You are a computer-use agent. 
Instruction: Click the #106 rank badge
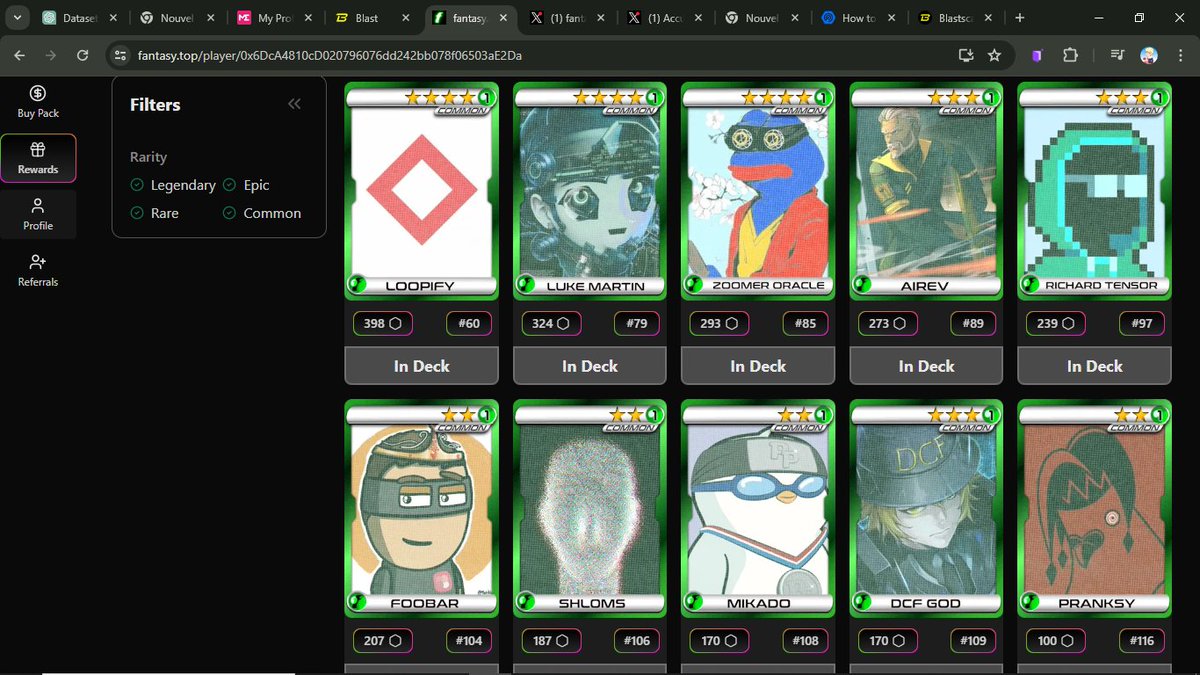(636, 640)
